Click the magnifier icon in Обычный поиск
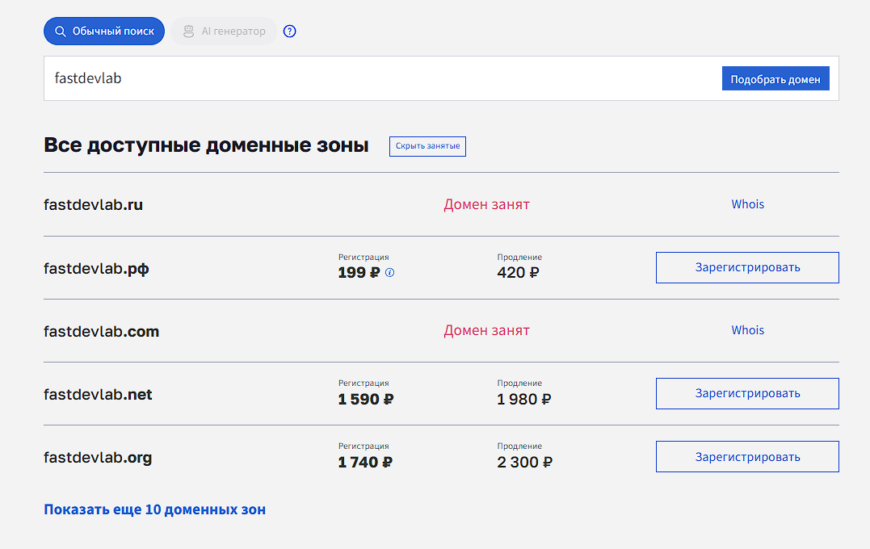This screenshot has width=870, height=549. [x=60, y=31]
